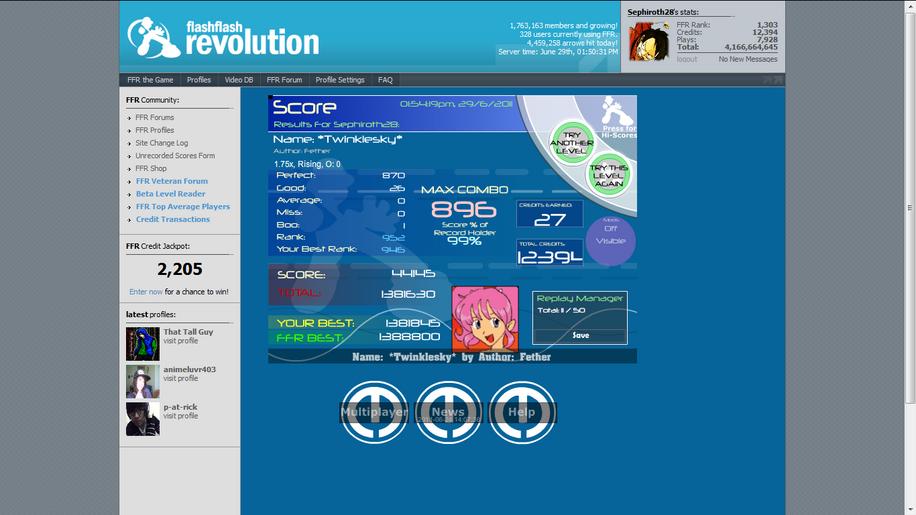Open That Tall Guy profile thumbnail
This screenshot has height=515, width=916.
pyautogui.click(x=143, y=344)
